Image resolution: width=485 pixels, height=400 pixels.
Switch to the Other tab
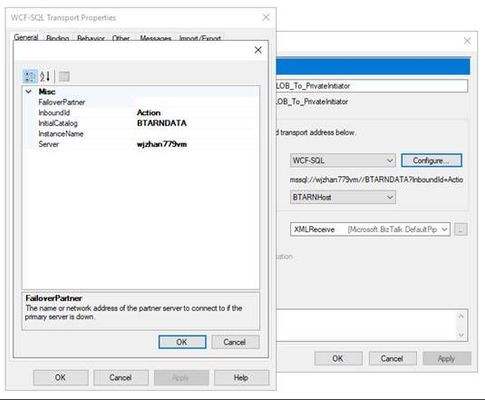121,38
